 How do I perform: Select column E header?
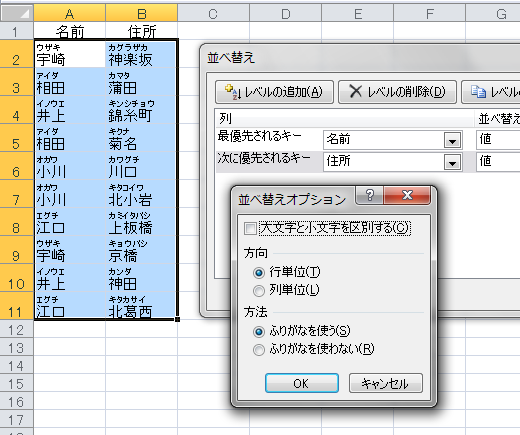pyautogui.click(x=357, y=14)
